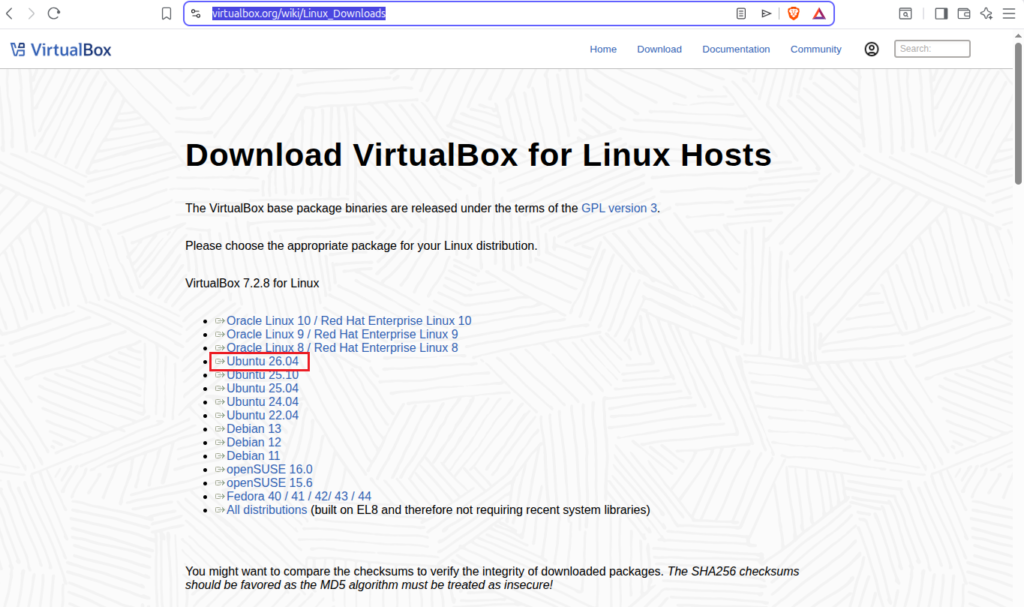Reload the page with the refresh icon
1024x607 pixels.
pyautogui.click(x=54, y=13)
